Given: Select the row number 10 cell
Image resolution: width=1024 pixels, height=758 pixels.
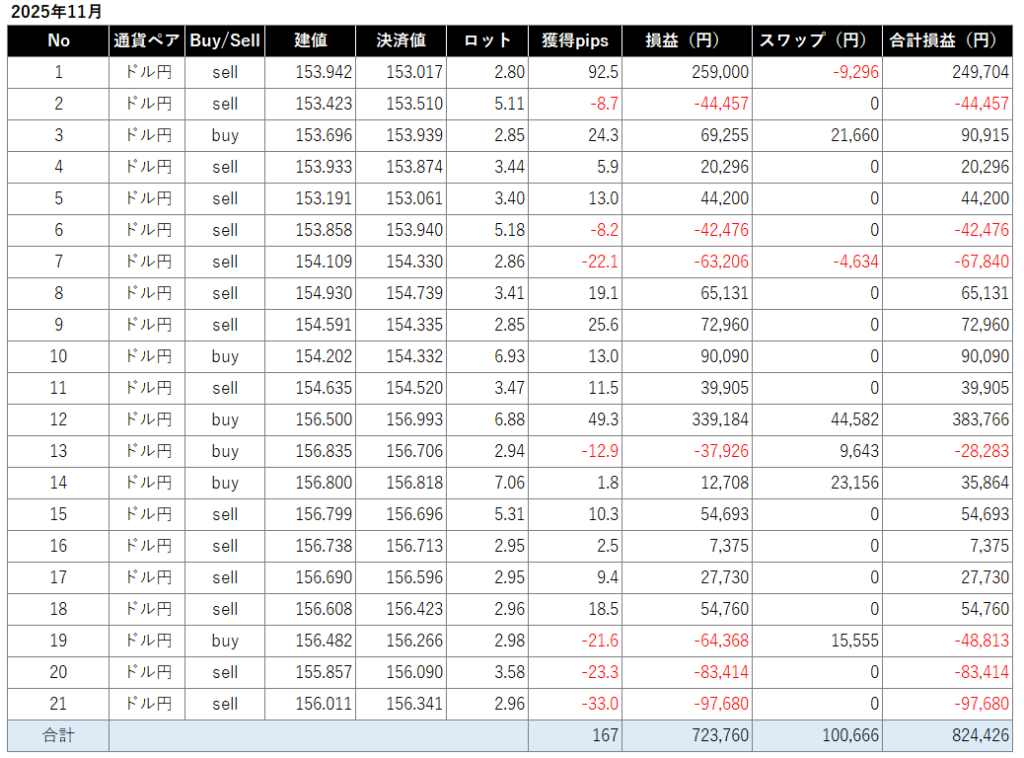Looking at the screenshot, I should tap(58, 357).
